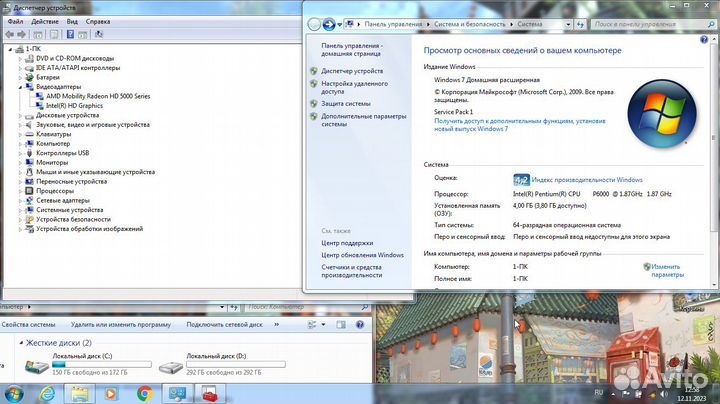Open the Действие menu
Image resolution: width=720 pixels, height=404 pixels.
[x=45, y=22]
